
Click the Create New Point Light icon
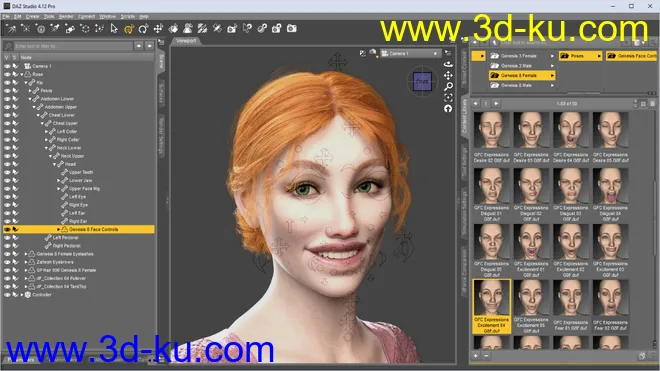click(x=26, y=29)
